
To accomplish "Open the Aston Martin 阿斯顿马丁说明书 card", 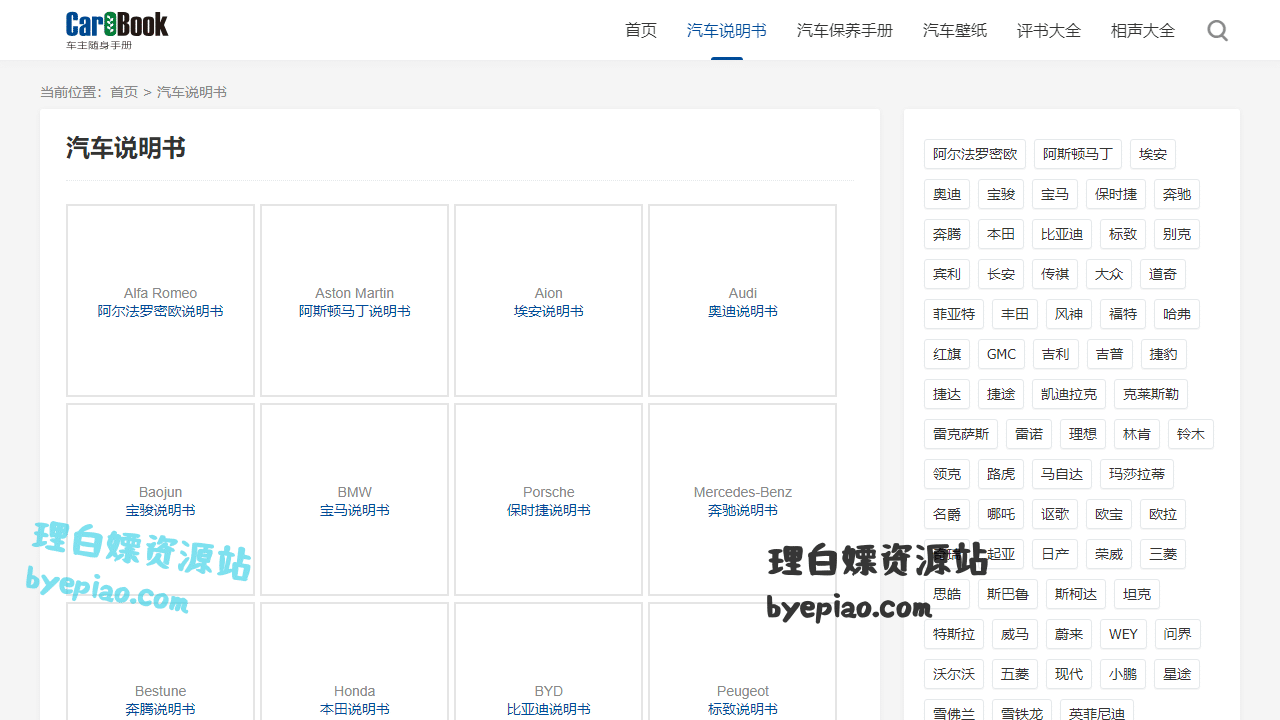I will tap(355, 301).
